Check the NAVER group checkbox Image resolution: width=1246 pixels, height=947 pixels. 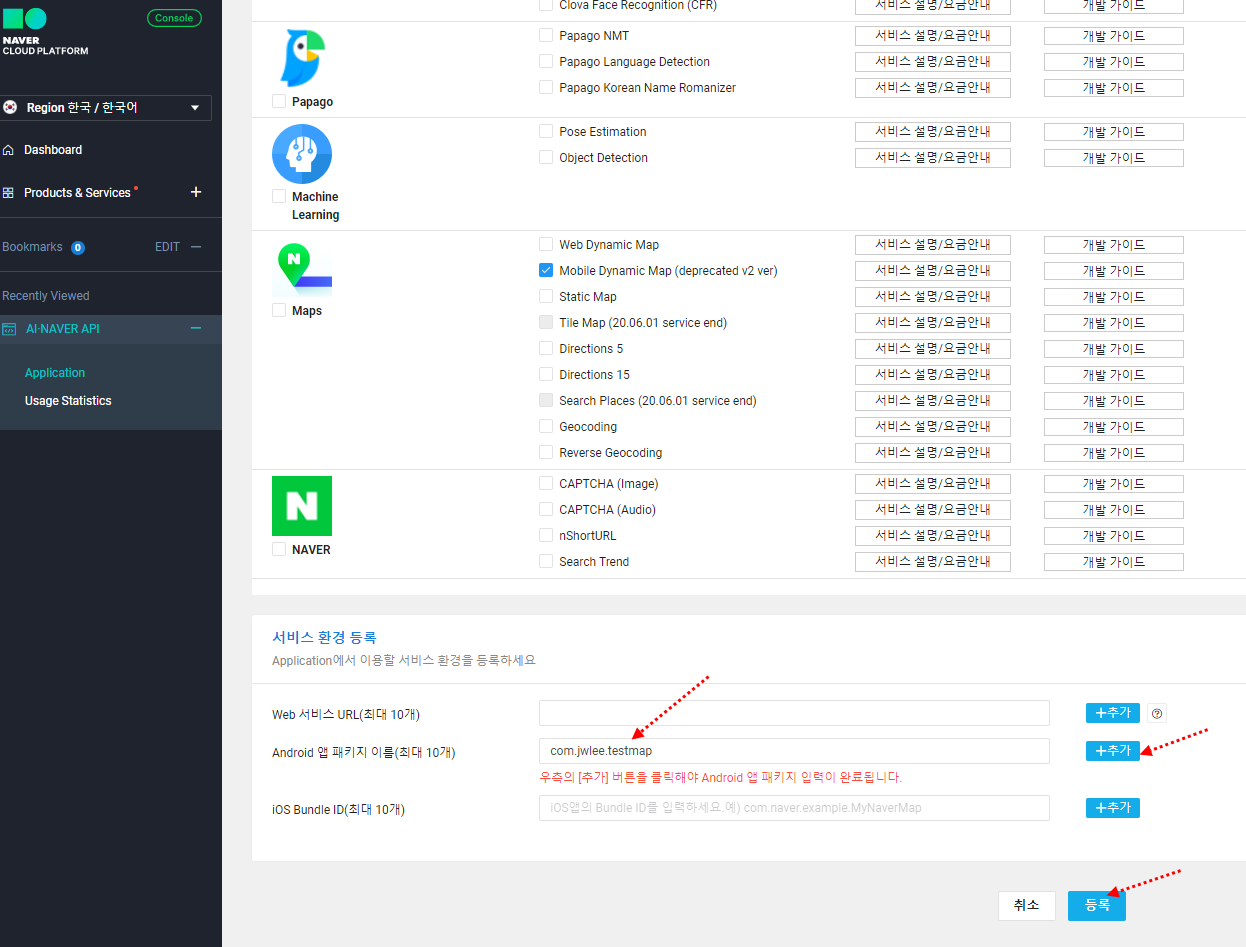(x=279, y=549)
